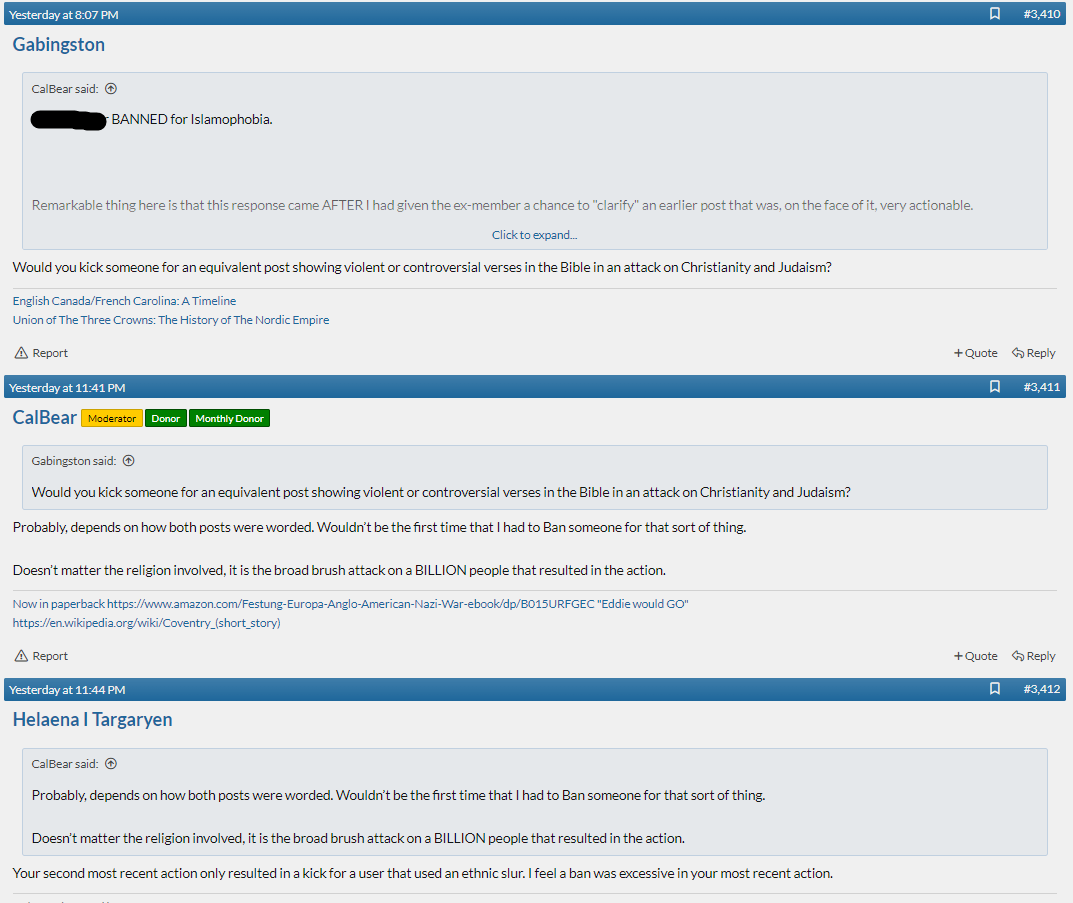Viewport: 1073px width, 903px height.
Task: Open CalBear's profile from post #3,411
Action: (x=44, y=417)
